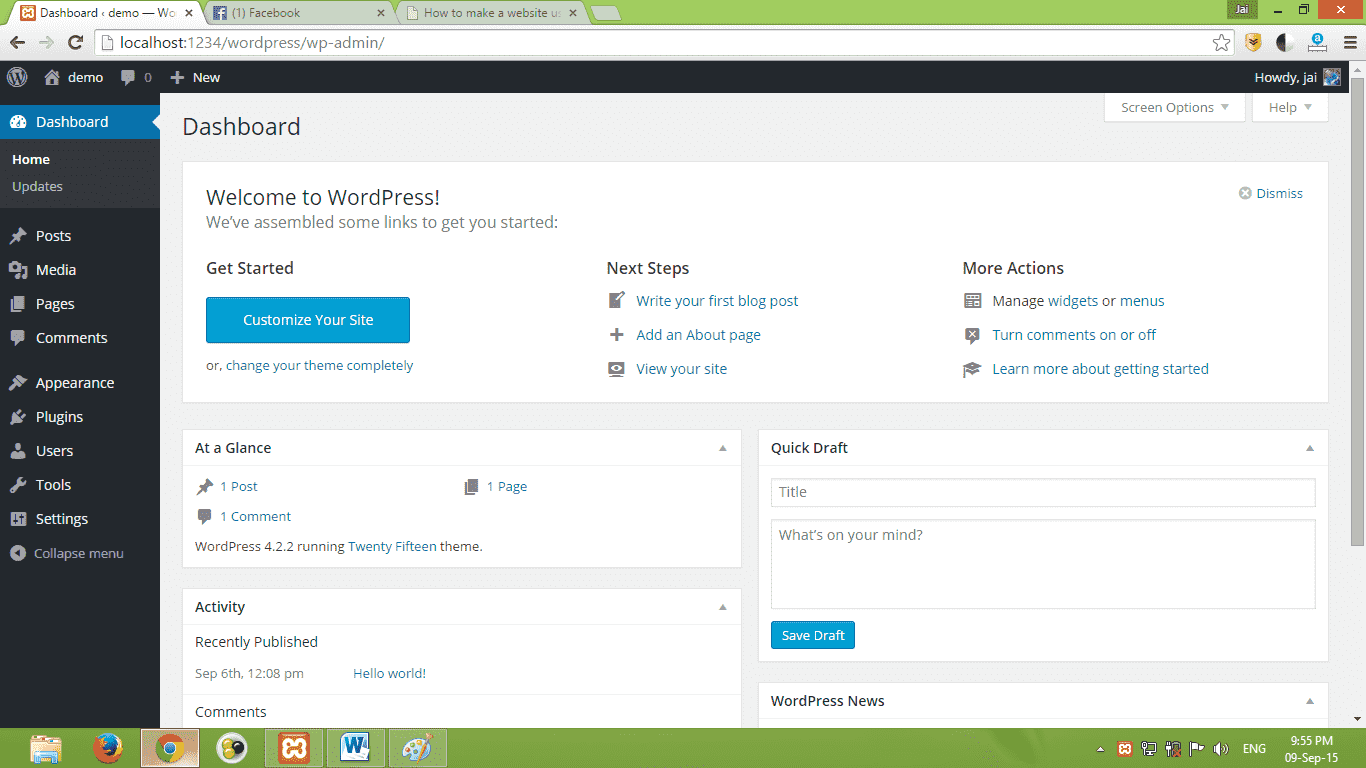This screenshot has height=768, width=1366.
Task: Click the Quick Draft Title field
Action: tap(1043, 492)
